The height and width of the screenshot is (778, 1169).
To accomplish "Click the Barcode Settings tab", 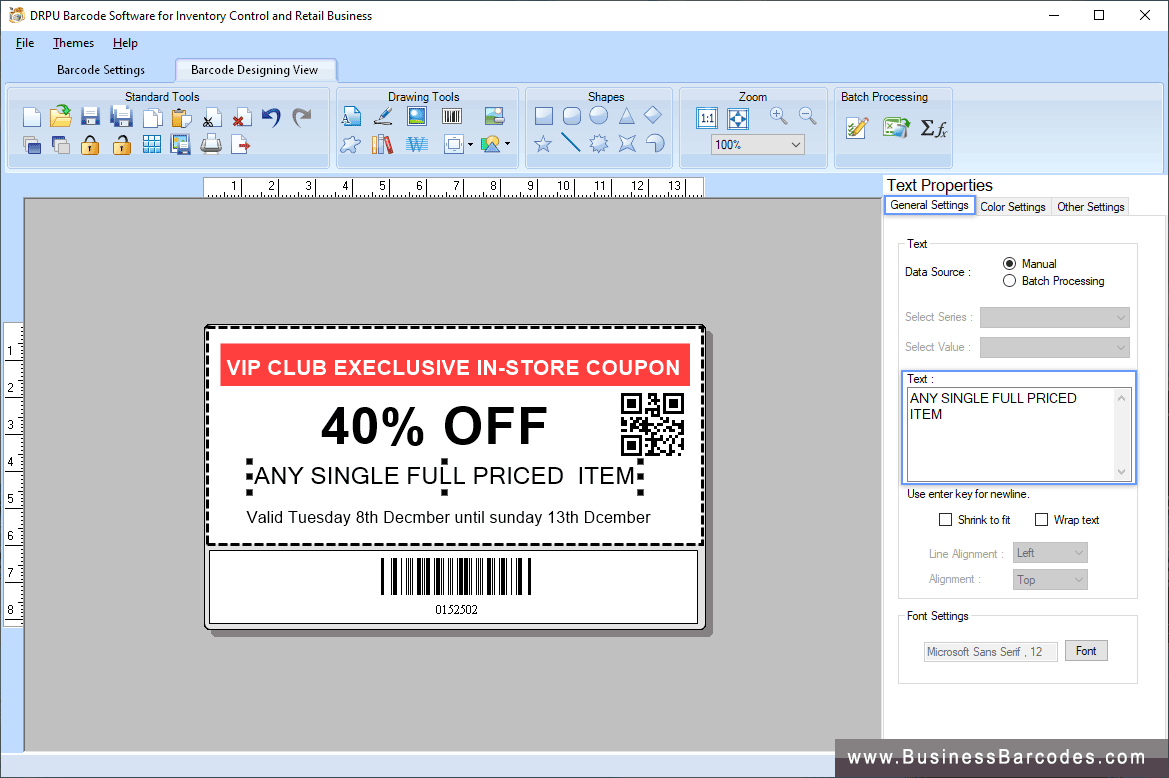I will tap(101, 70).
